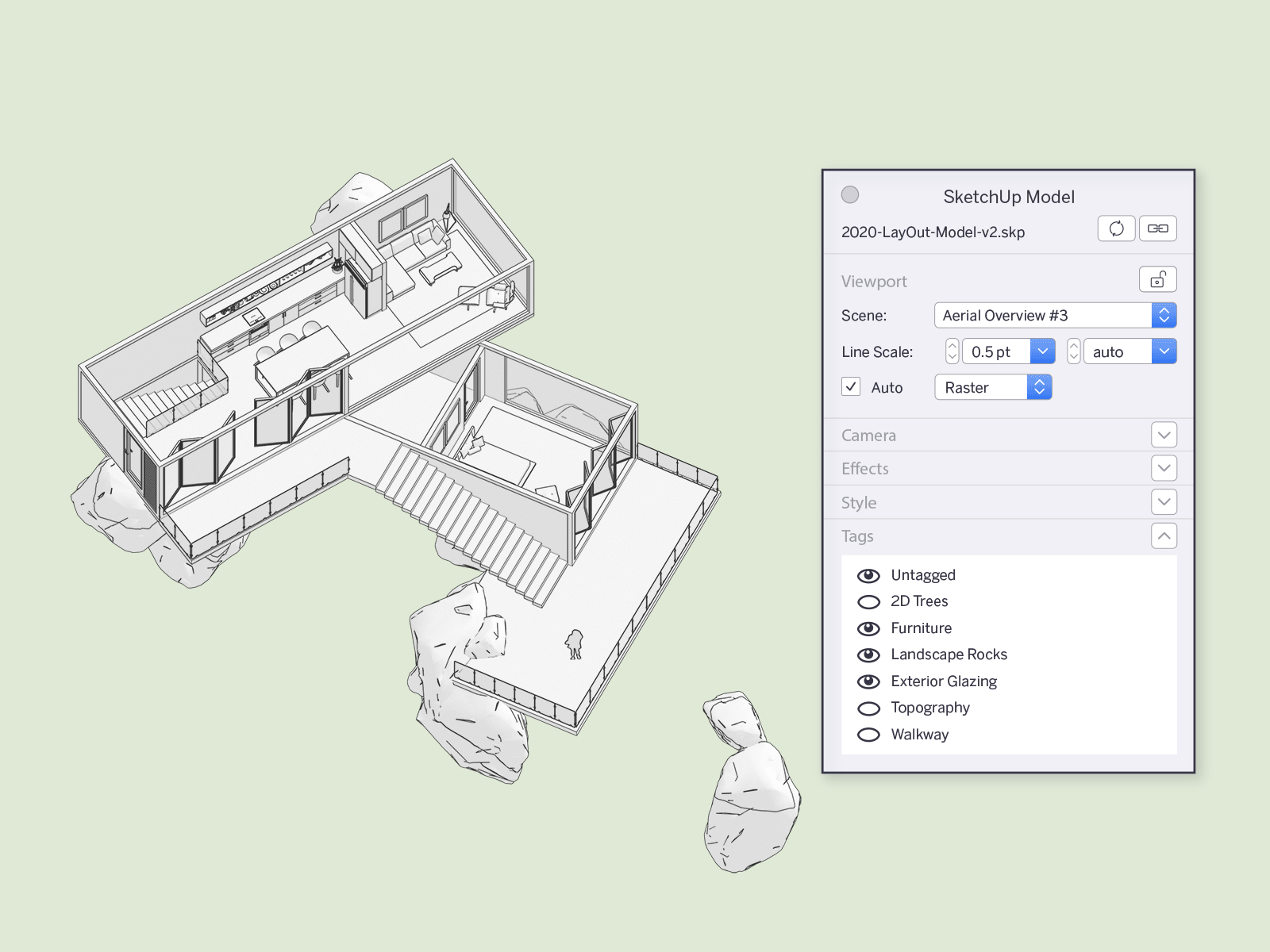Screen dimensions: 1270x952
Task: Show the Walkway tag
Action: (869, 734)
